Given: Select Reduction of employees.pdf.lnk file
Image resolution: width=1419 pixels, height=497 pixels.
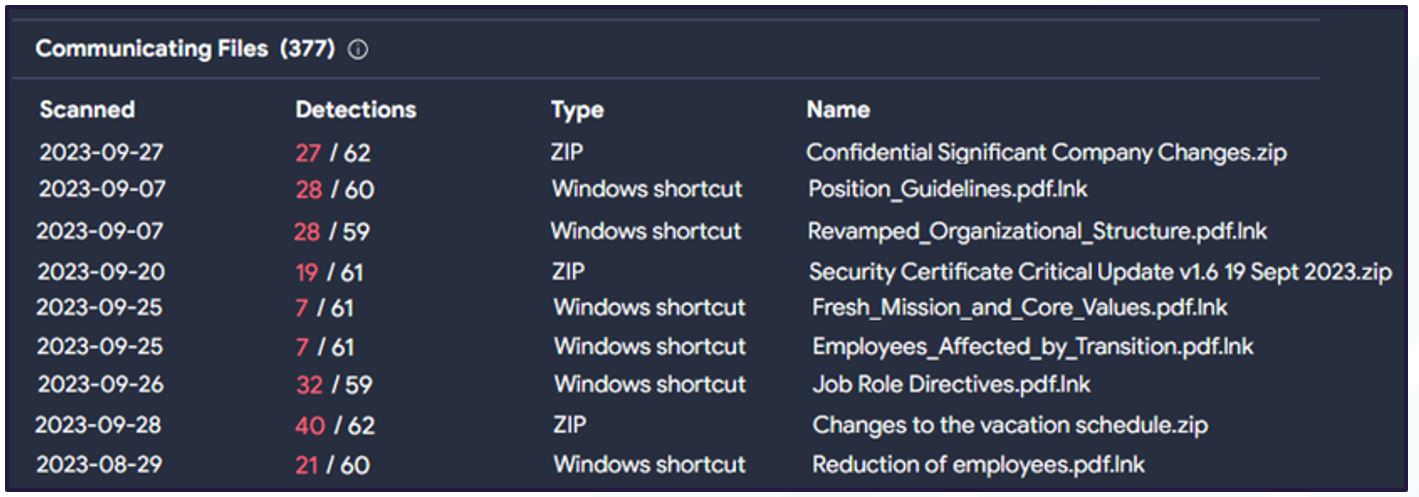Looking at the screenshot, I should (978, 465).
